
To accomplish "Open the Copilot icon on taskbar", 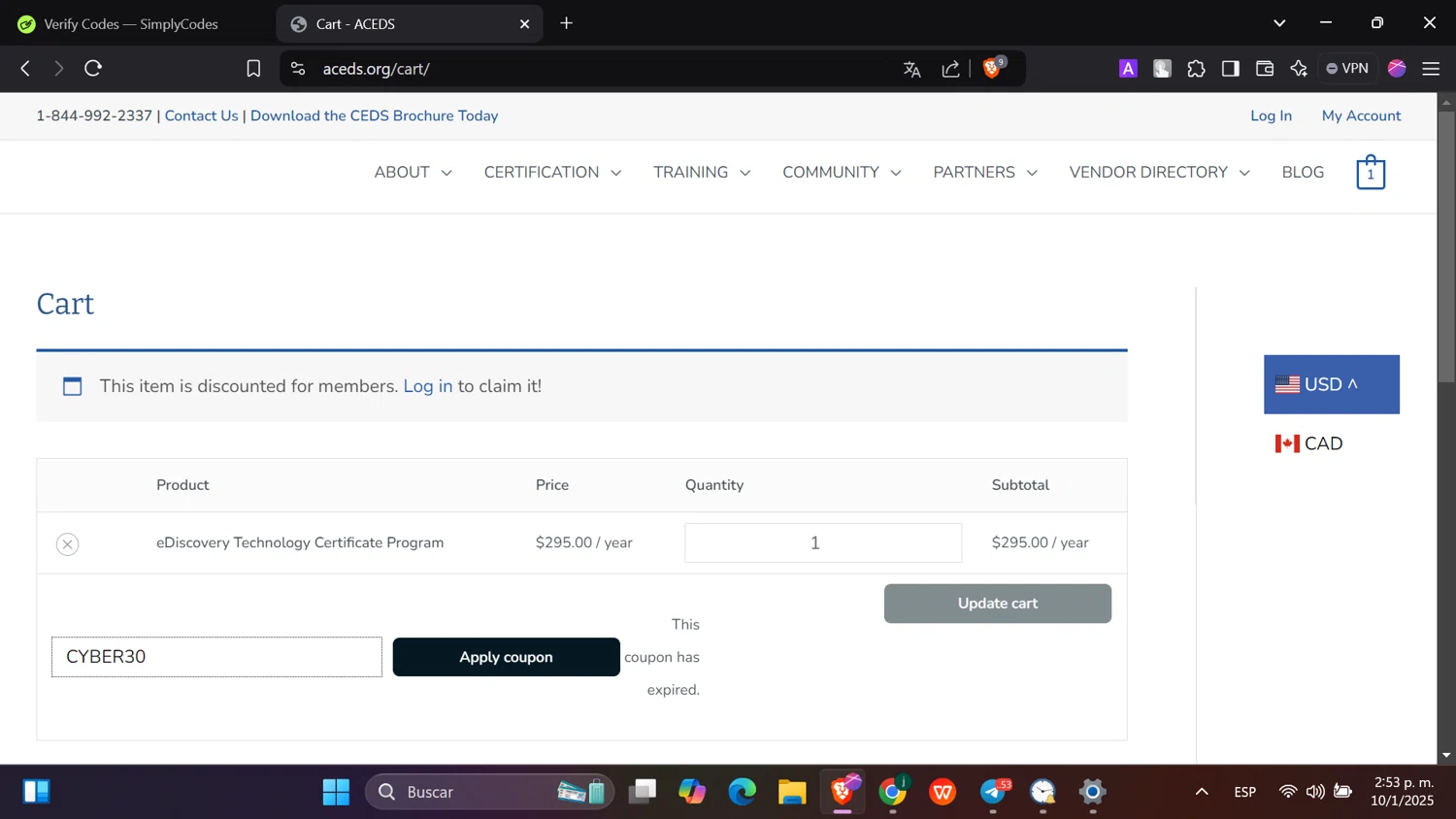I will coord(692,792).
